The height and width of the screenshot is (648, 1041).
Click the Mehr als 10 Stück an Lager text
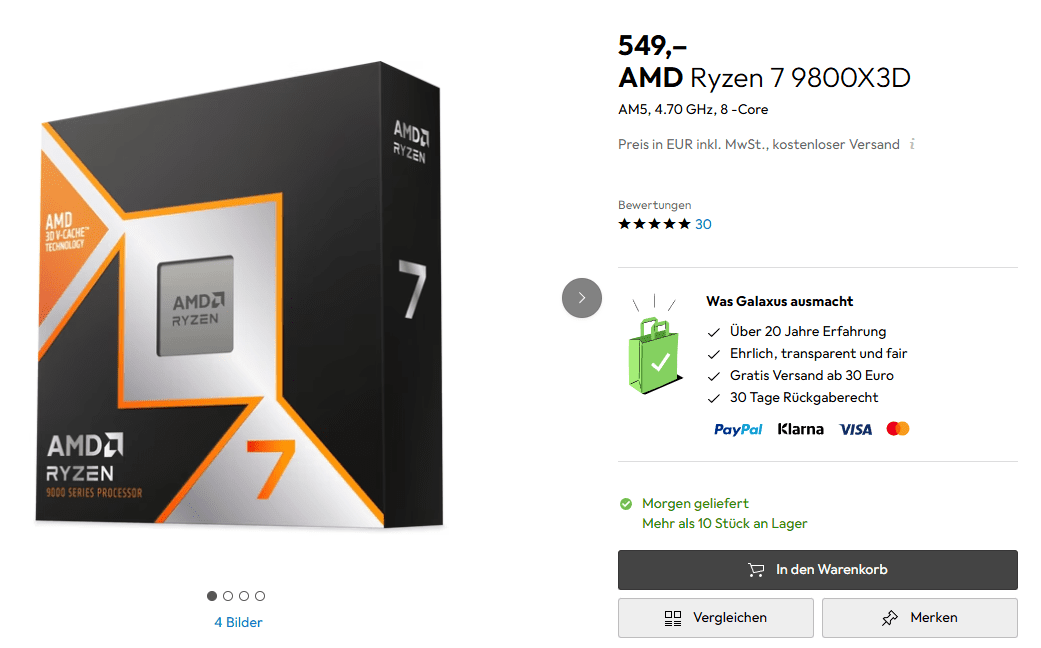pos(724,523)
